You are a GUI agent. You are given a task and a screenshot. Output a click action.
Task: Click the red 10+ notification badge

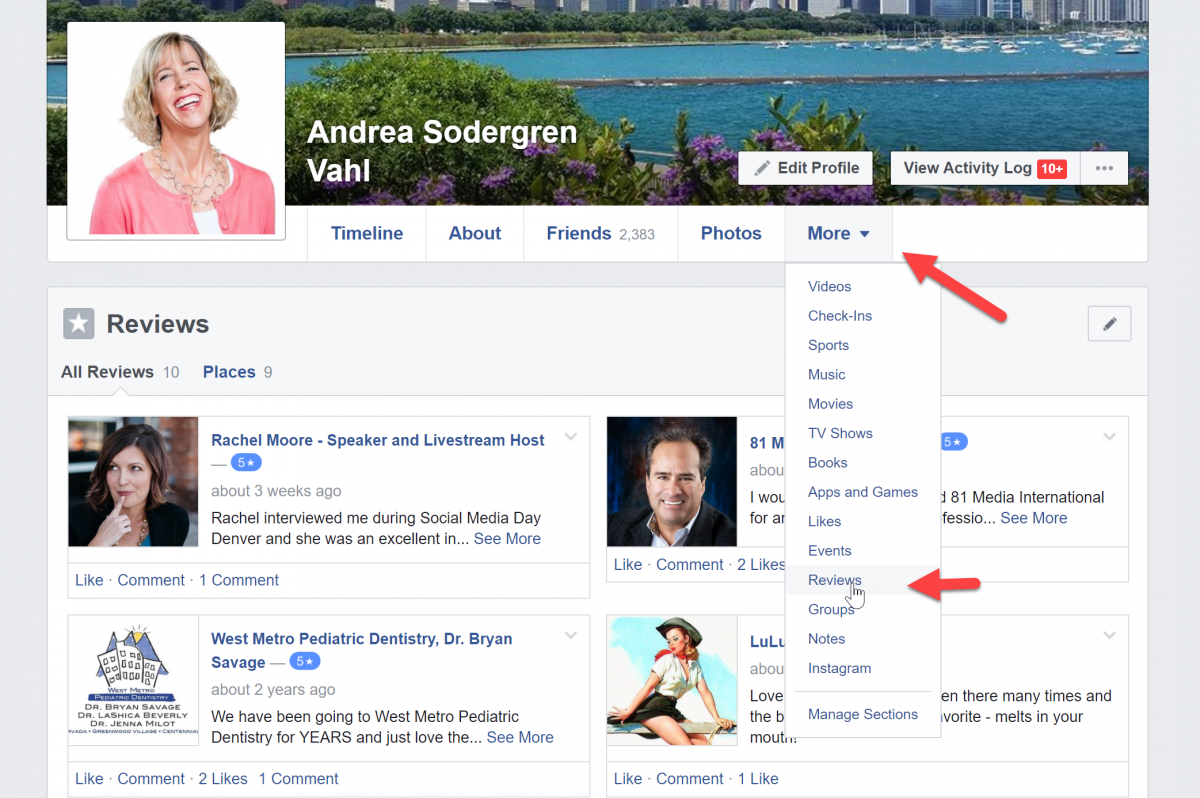1052,168
